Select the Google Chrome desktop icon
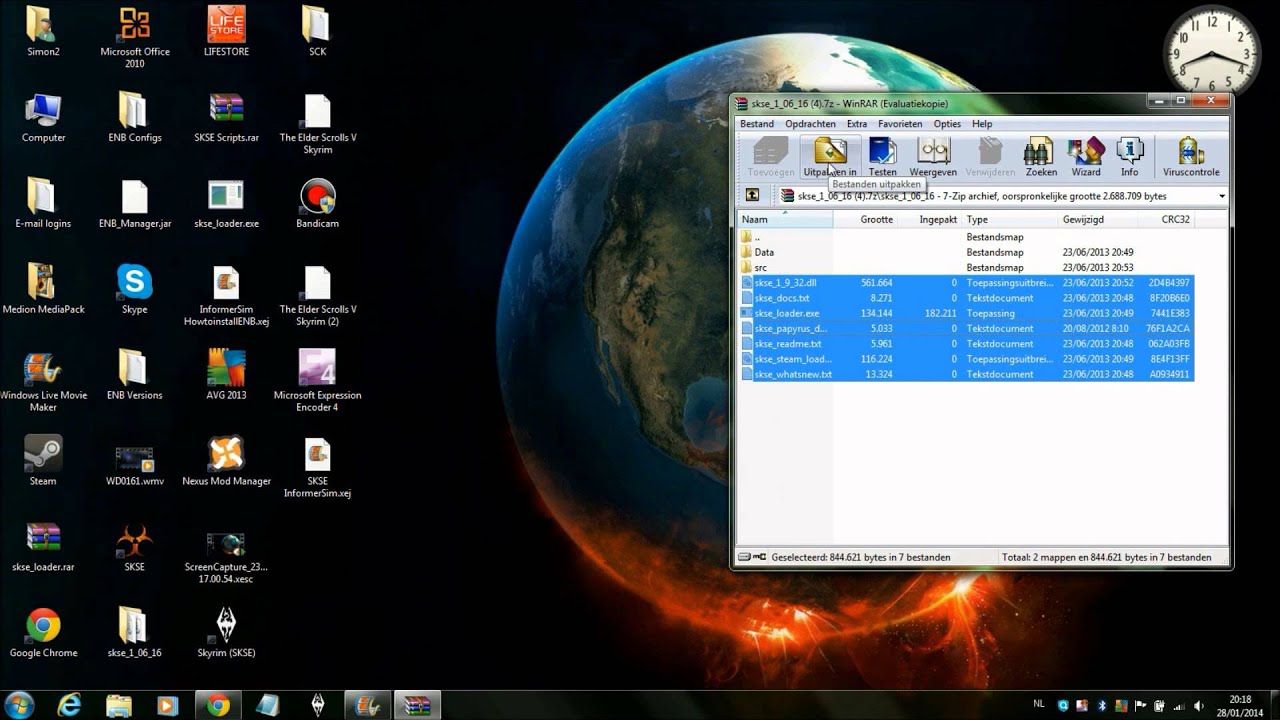The width and height of the screenshot is (1280, 720). point(43,633)
